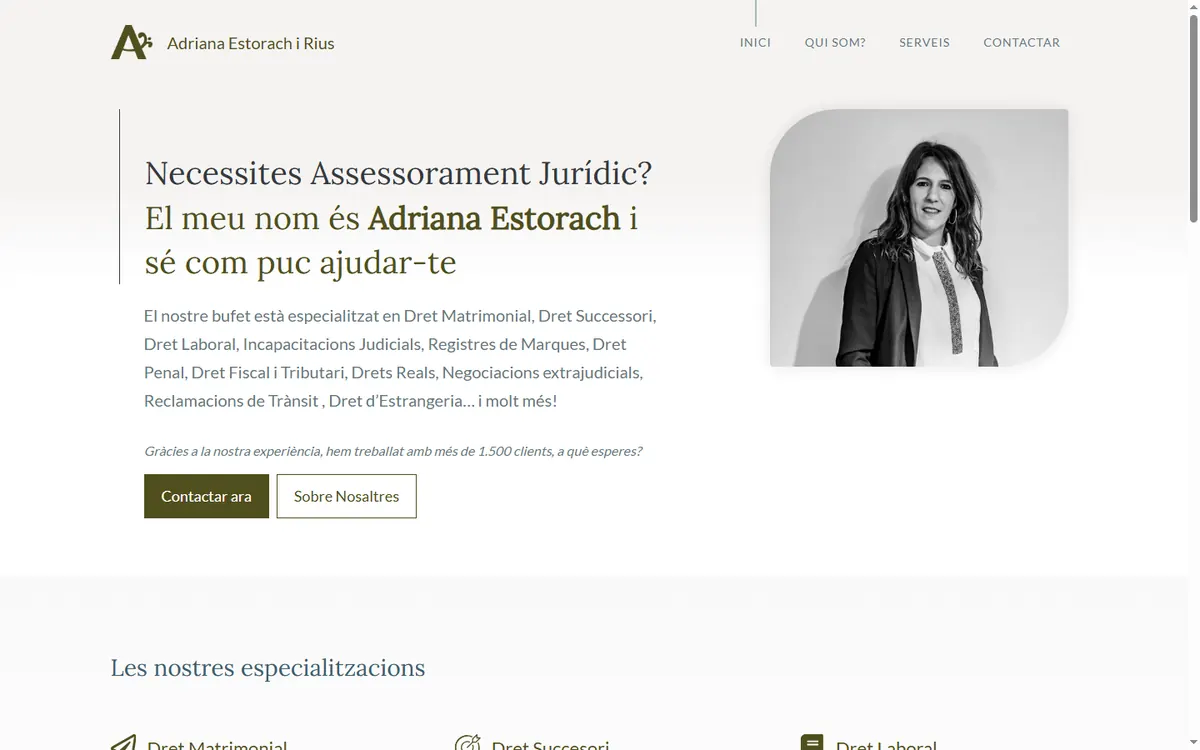The width and height of the screenshot is (1200, 750).
Task: Click the document icon beside Dret Laboral
Action: 812,743
